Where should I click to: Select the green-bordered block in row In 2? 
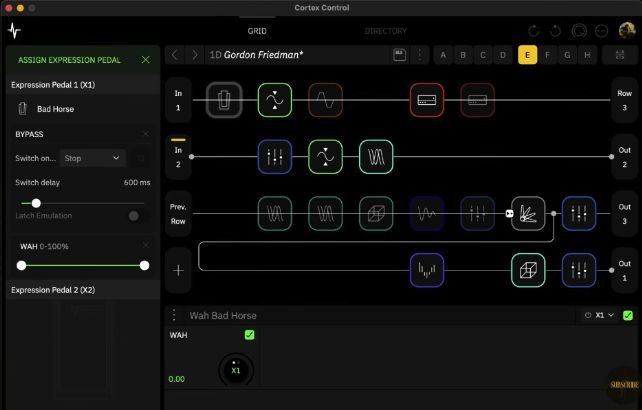[326, 157]
